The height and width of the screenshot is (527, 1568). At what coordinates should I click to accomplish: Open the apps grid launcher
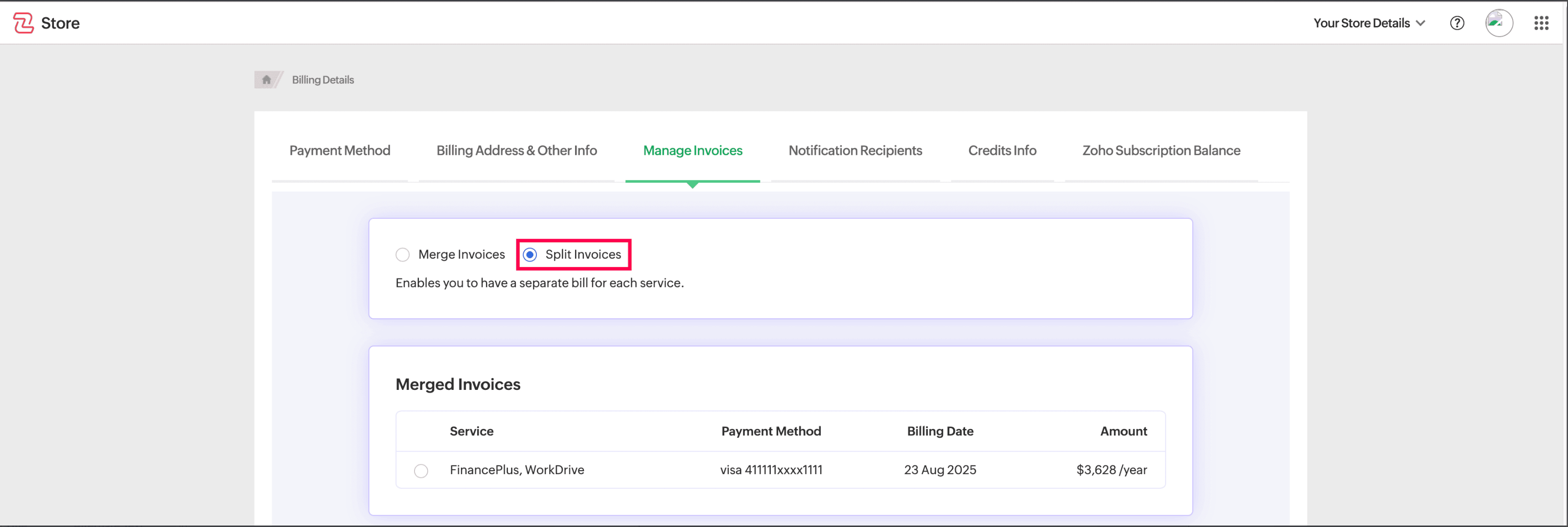1541,23
